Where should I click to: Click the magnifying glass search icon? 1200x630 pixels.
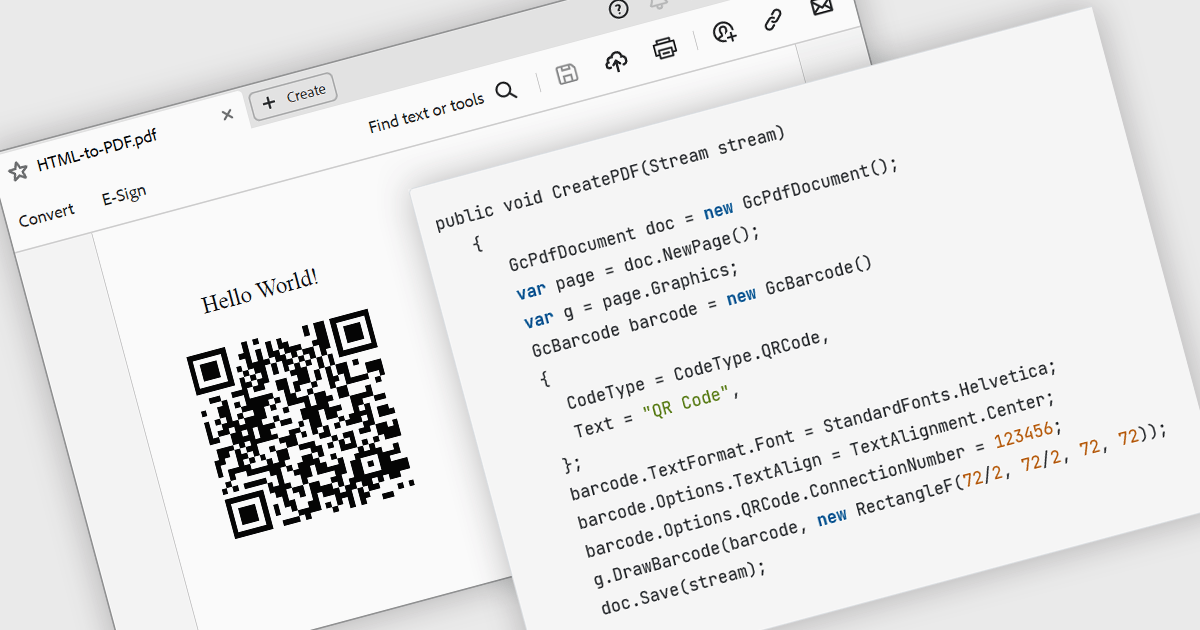click(507, 90)
